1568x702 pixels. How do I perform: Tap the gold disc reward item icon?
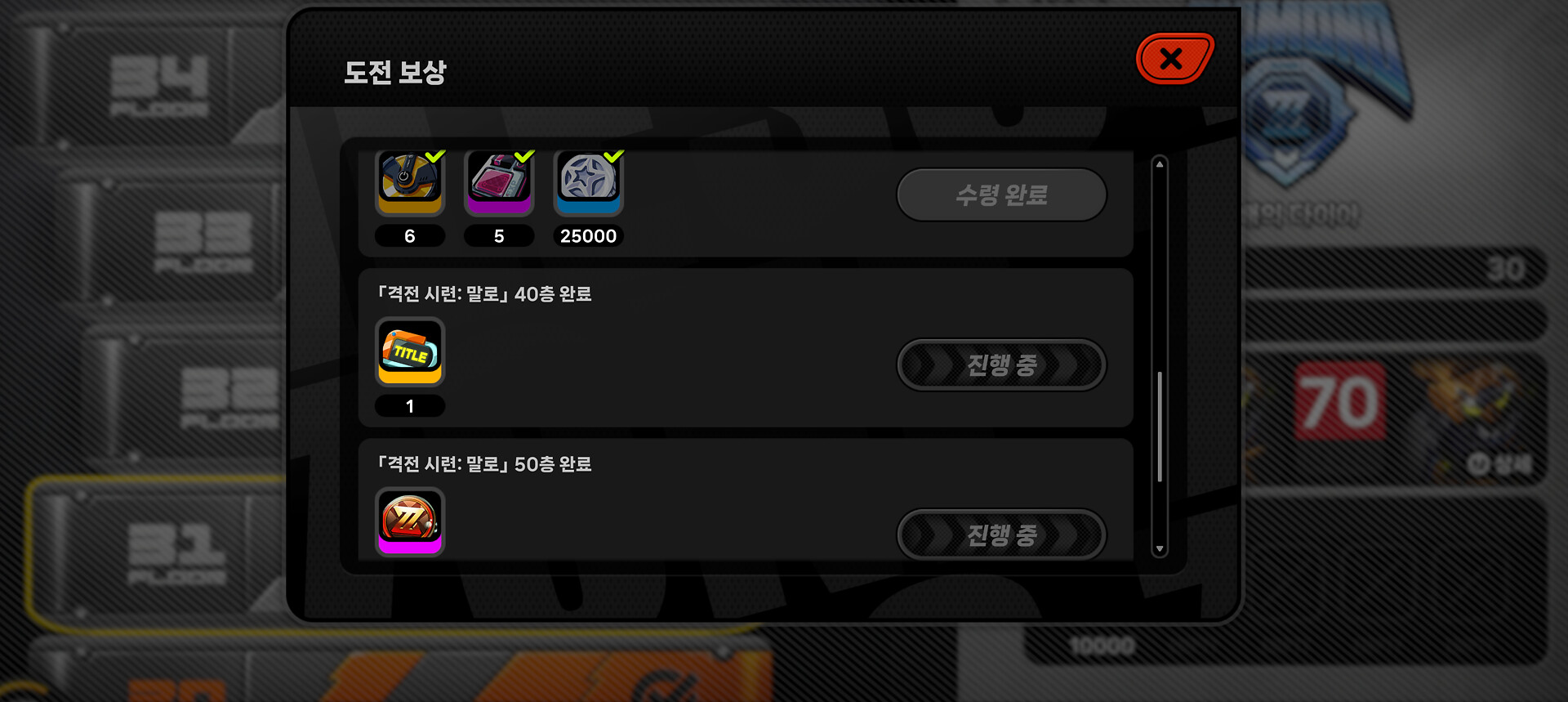coord(410,183)
